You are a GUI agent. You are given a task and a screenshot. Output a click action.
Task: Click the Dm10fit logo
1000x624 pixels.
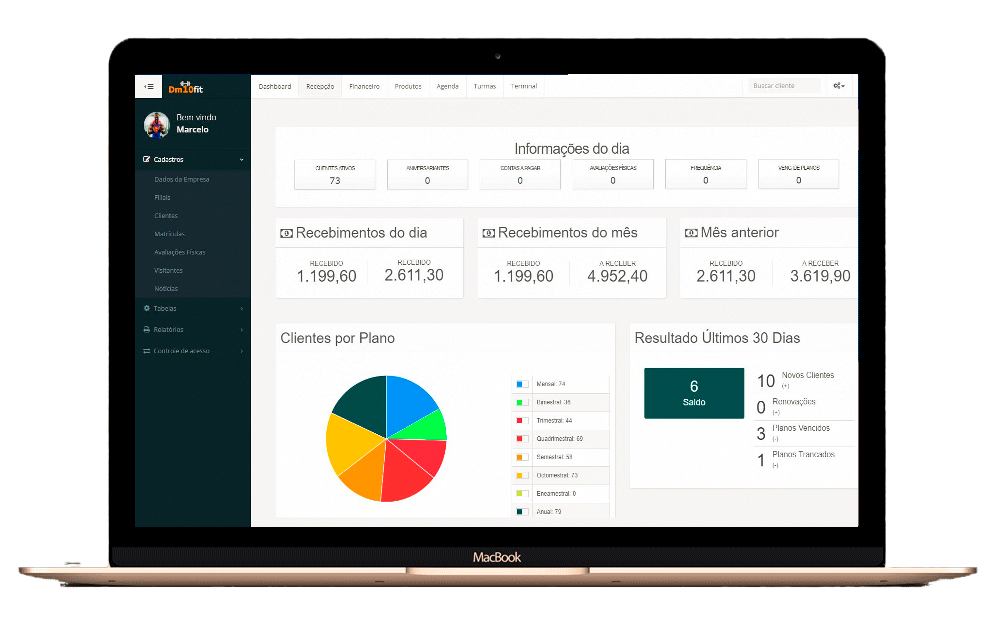(x=186, y=87)
